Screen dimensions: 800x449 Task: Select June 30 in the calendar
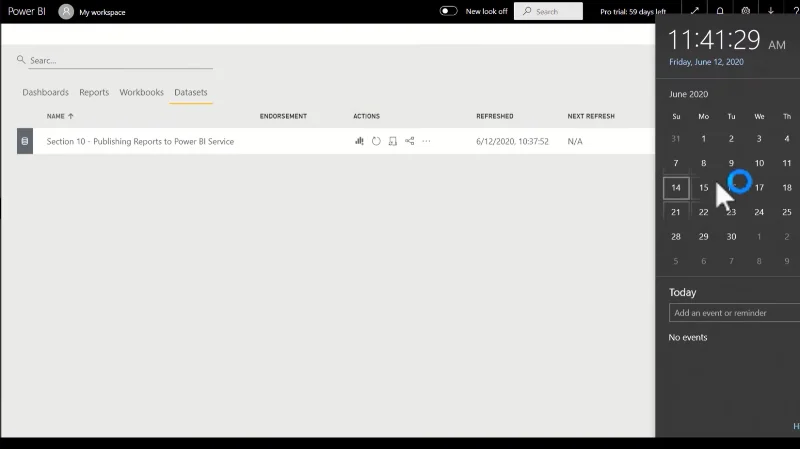pos(731,237)
